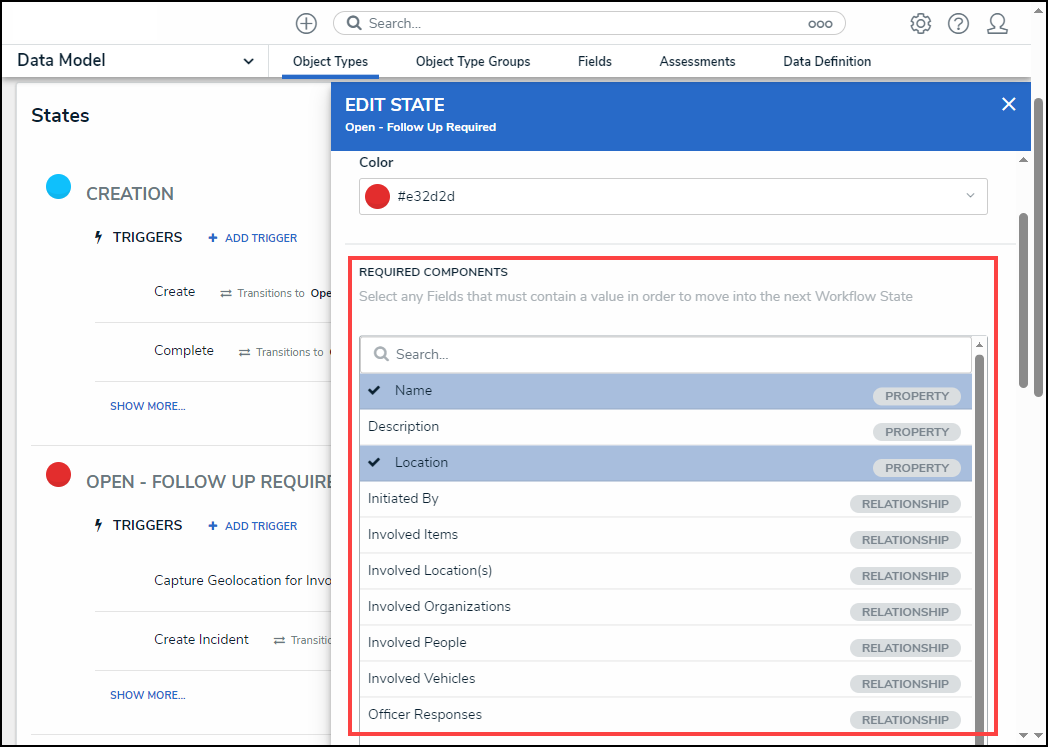Expand the Color hex dropdown
This screenshot has width=1048, height=747.
pyautogui.click(x=969, y=196)
